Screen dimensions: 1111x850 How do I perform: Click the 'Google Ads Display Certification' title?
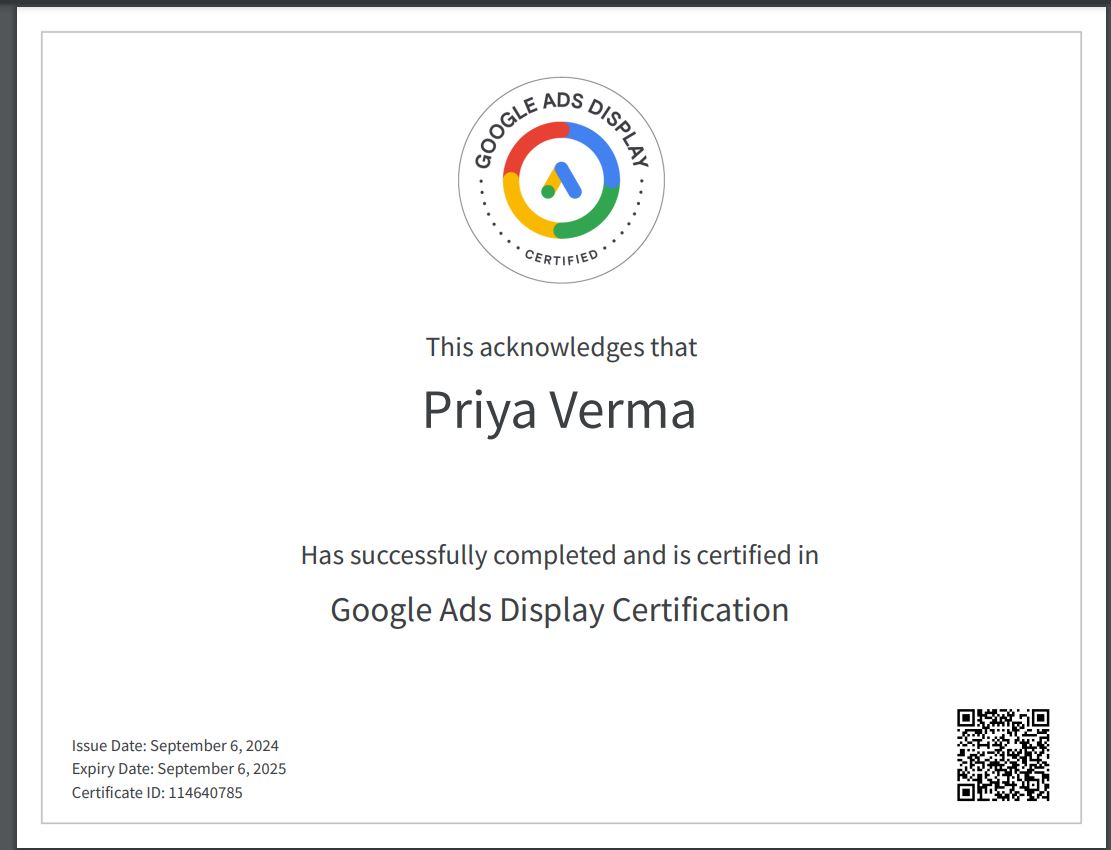(560, 610)
